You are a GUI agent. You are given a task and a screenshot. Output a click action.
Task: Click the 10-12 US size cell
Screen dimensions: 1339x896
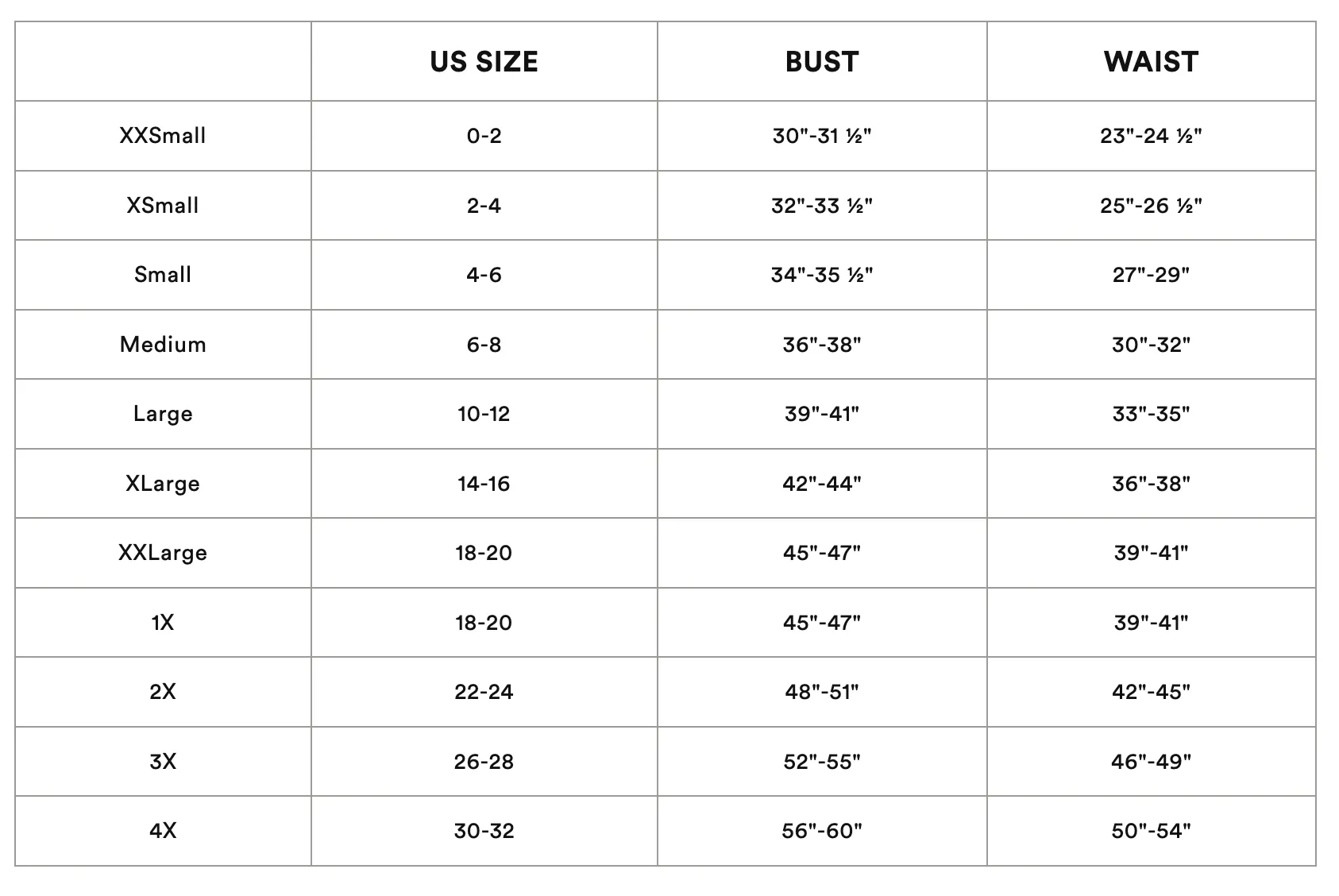point(484,414)
